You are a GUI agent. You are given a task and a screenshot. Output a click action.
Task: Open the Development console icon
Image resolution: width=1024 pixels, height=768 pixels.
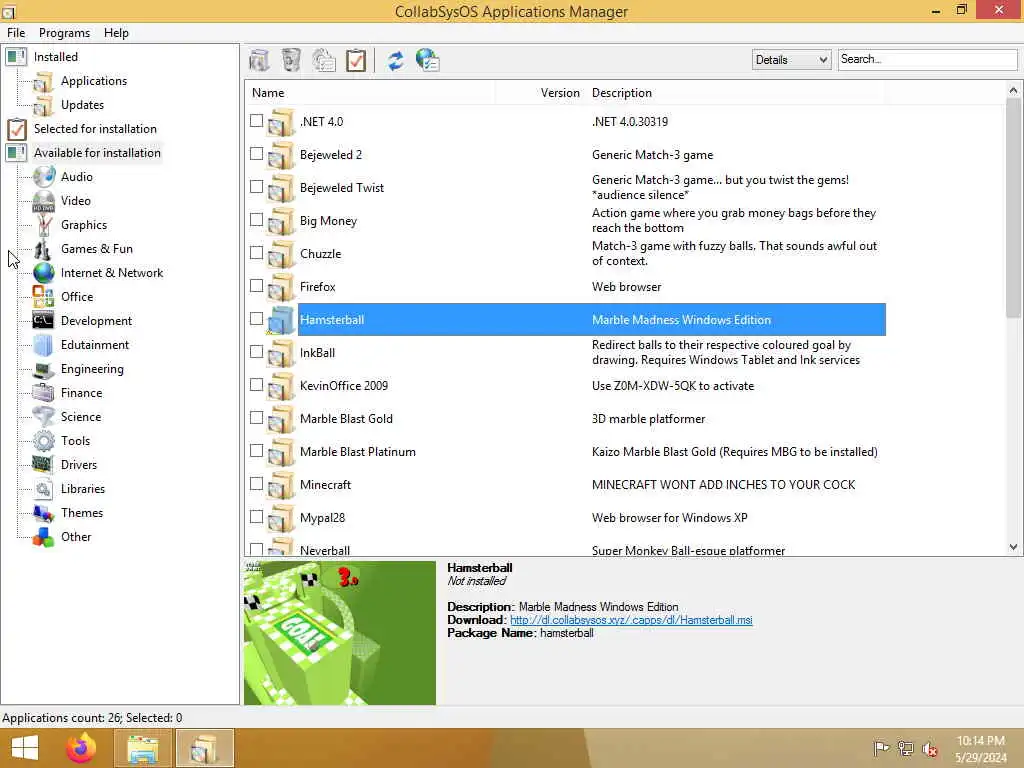pyautogui.click(x=44, y=321)
